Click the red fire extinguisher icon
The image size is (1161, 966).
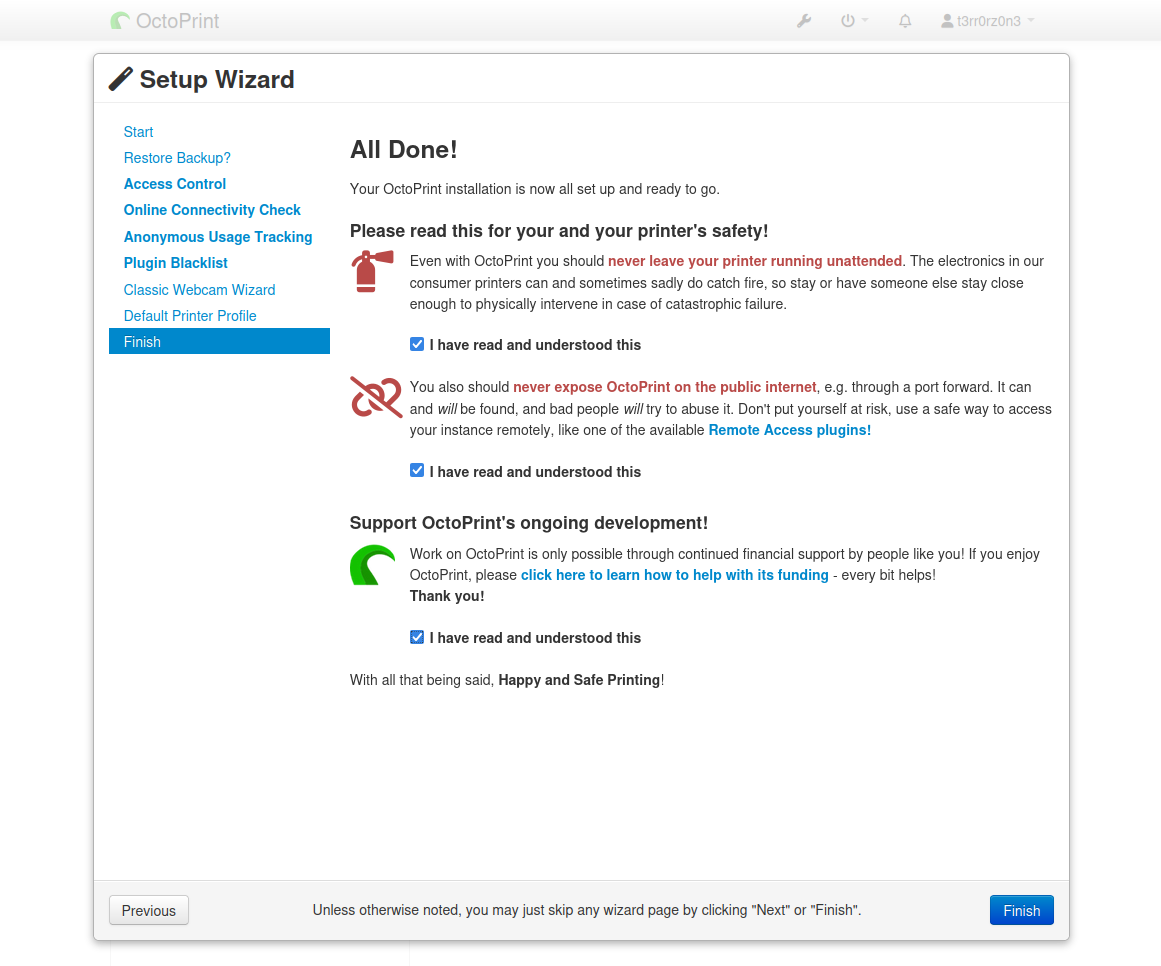(x=371, y=271)
